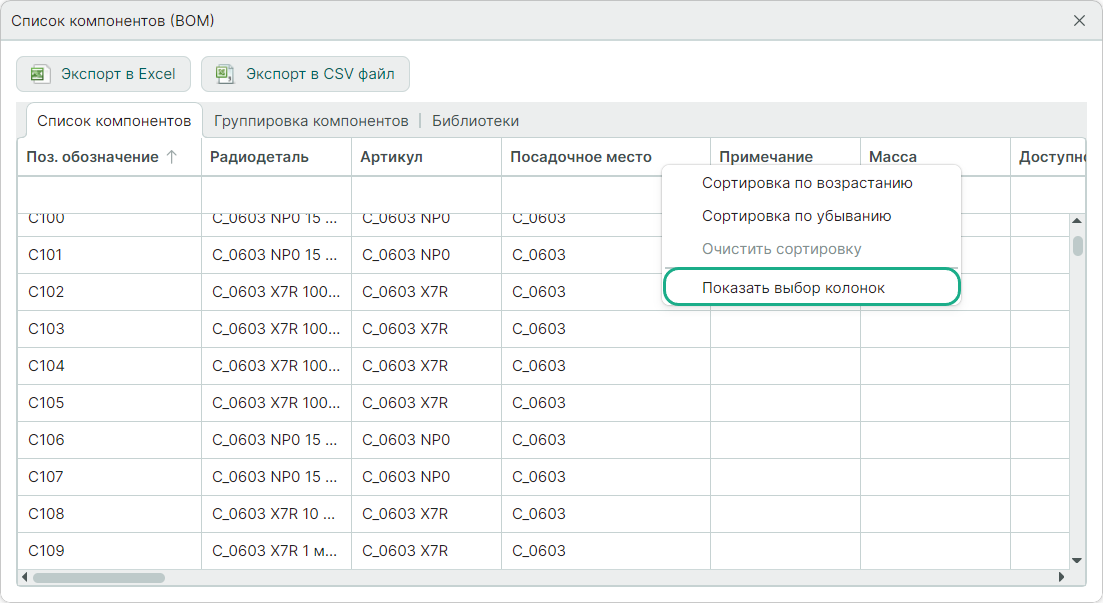Click the vertical scrollbar down arrow

click(x=1077, y=561)
